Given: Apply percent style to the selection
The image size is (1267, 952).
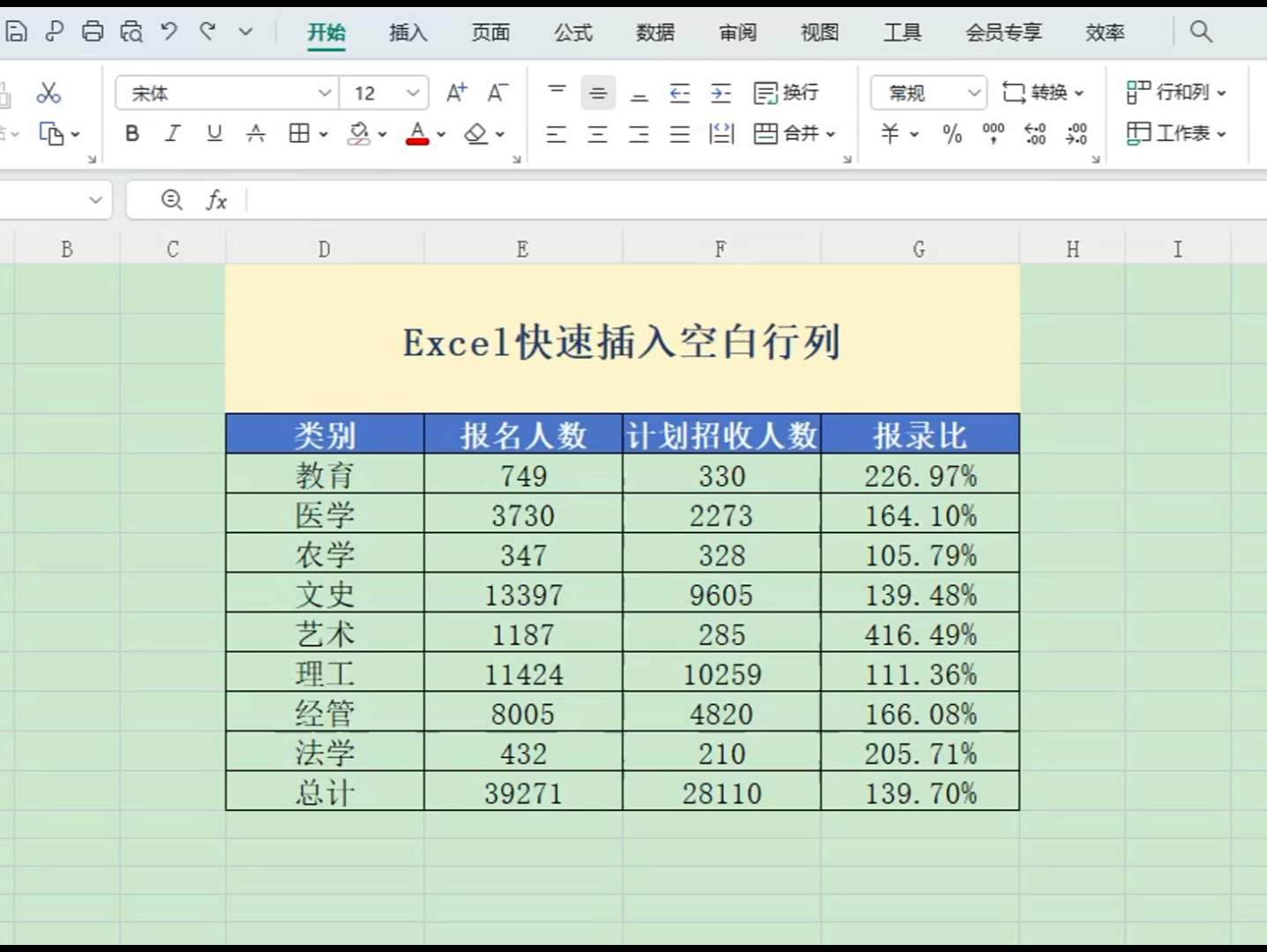Looking at the screenshot, I should pyautogui.click(x=950, y=134).
